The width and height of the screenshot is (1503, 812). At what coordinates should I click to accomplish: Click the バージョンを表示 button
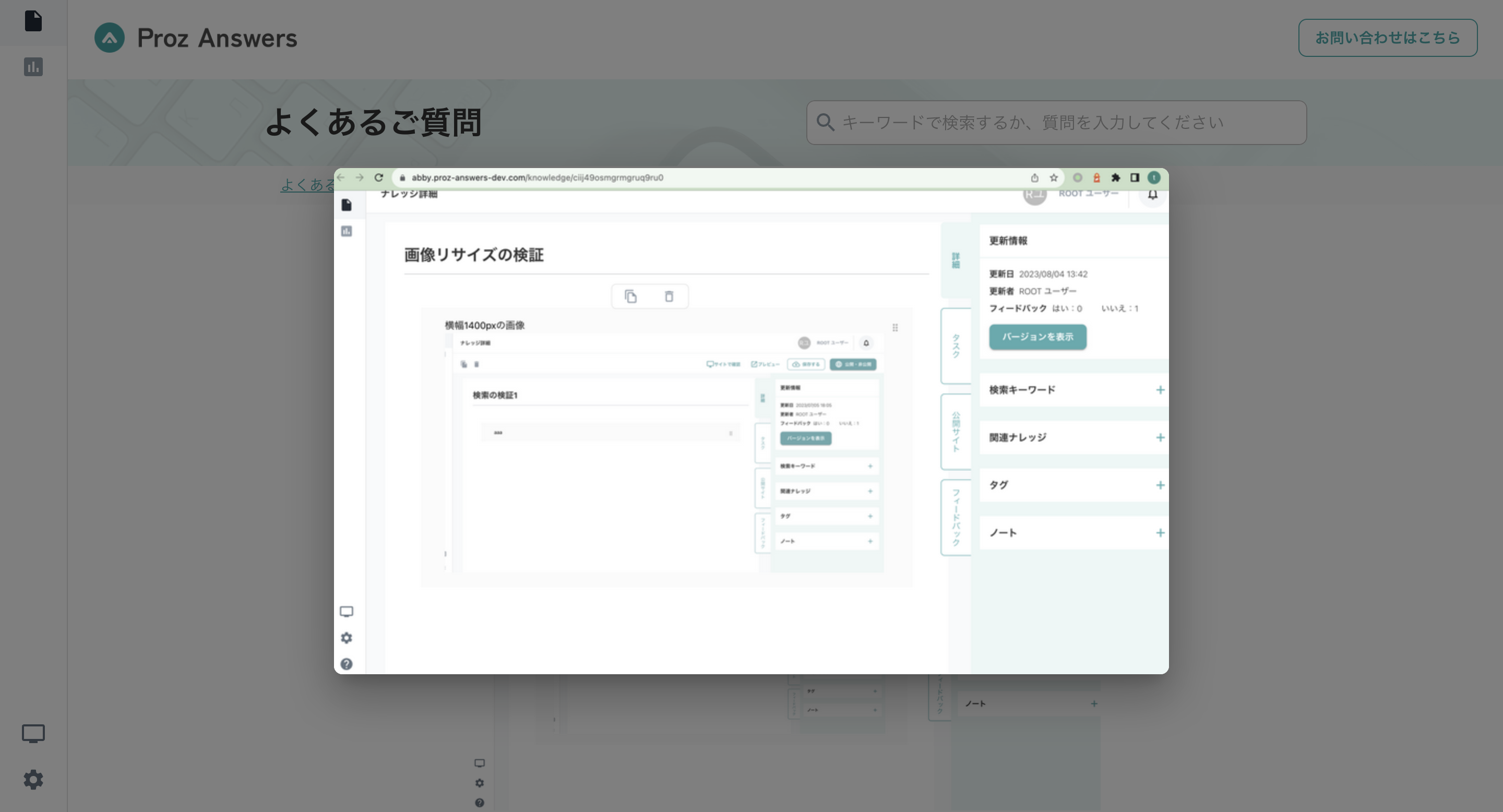tap(1037, 337)
